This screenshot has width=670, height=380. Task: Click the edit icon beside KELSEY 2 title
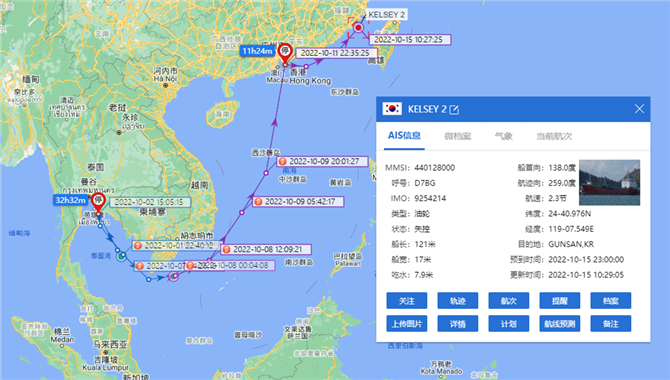pos(454,109)
